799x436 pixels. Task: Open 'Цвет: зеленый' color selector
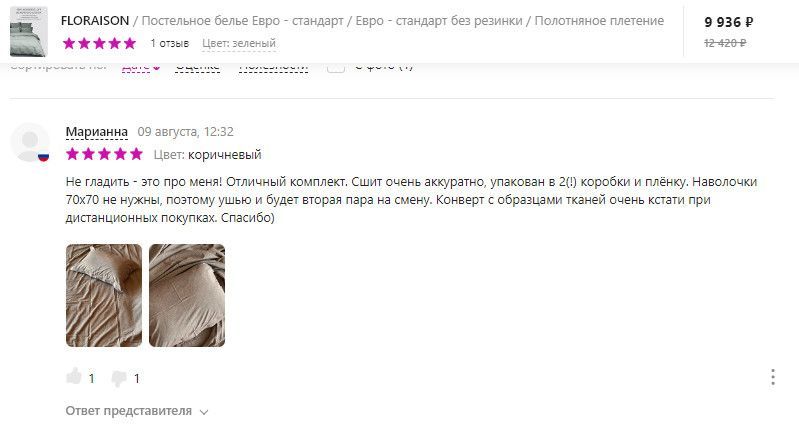(239, 43)
